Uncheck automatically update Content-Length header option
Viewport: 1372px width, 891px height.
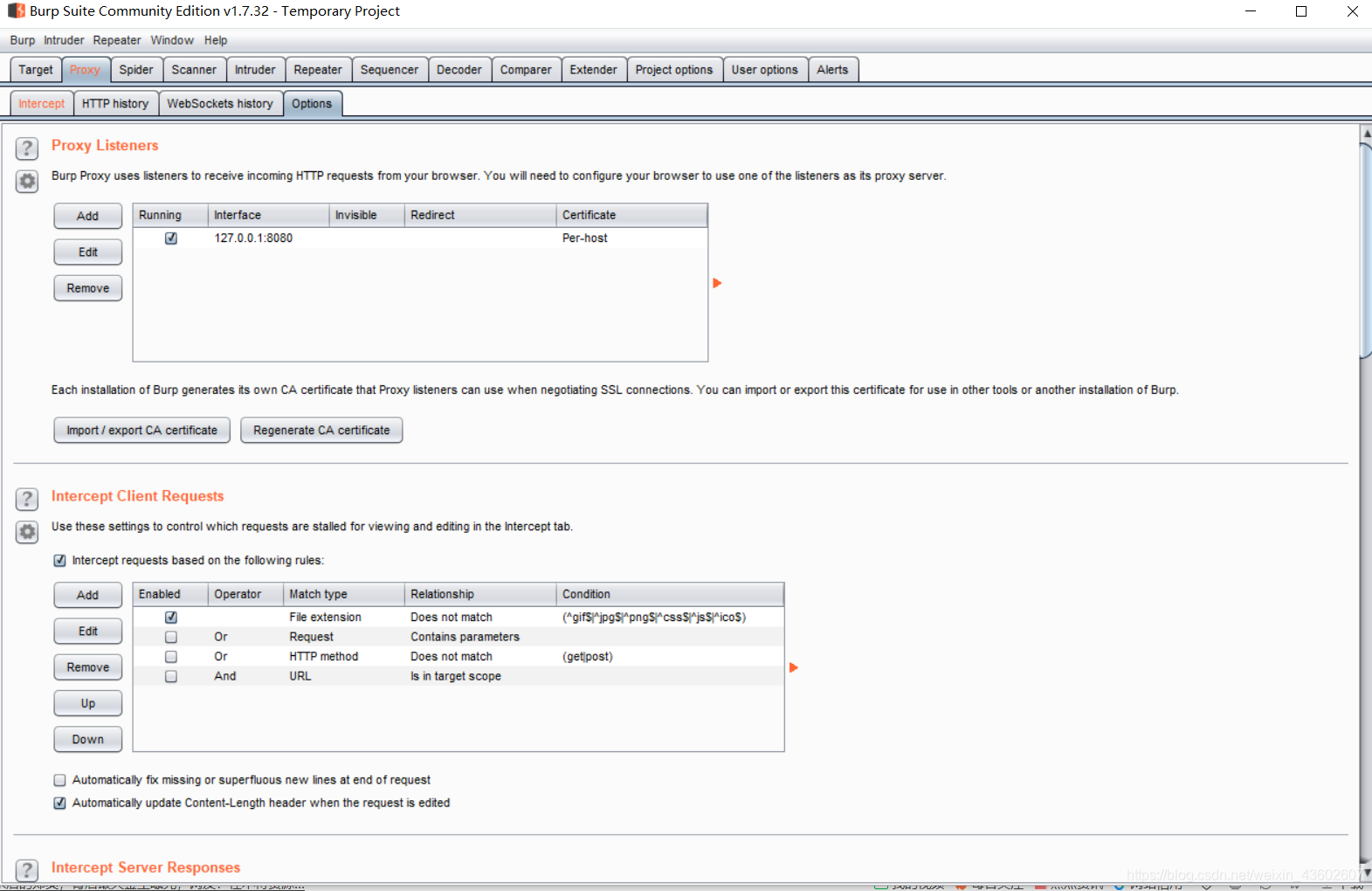60,803
